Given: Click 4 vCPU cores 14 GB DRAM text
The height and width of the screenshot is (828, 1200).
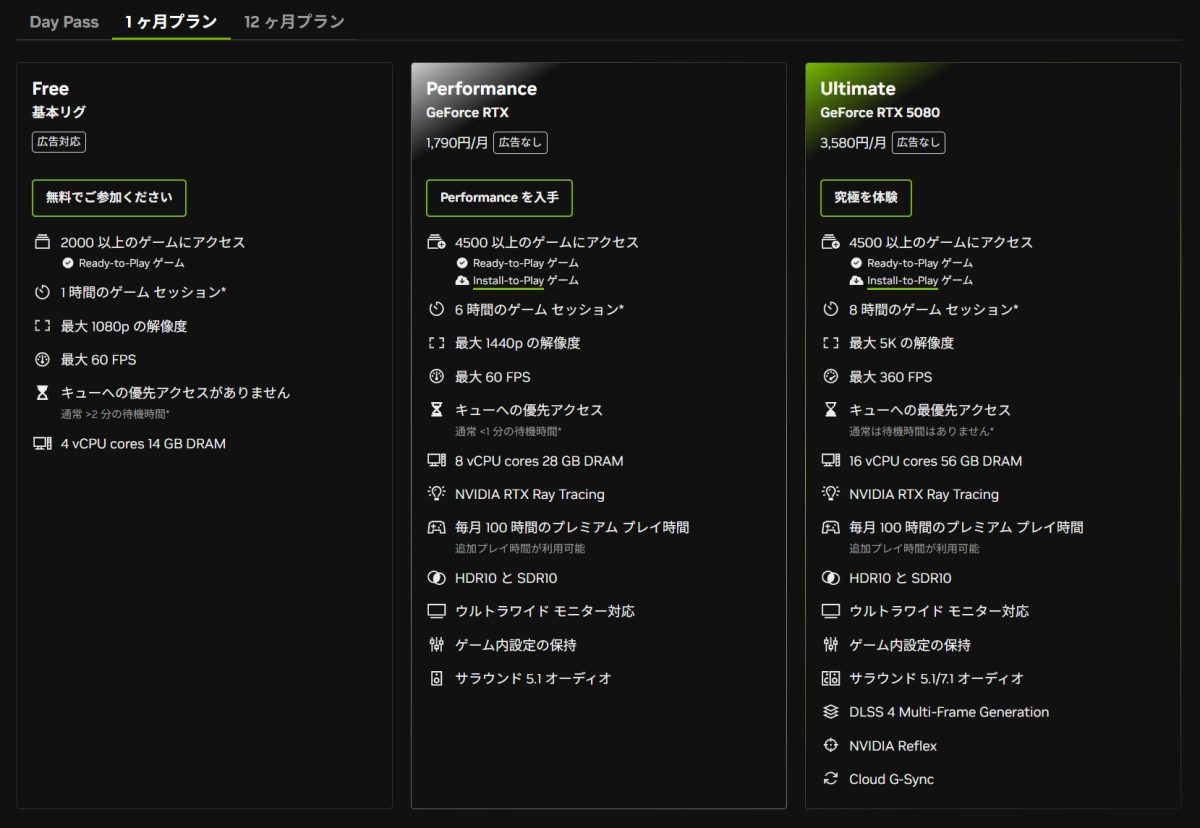Looking at the screenshot, I should tap(143, 444).
